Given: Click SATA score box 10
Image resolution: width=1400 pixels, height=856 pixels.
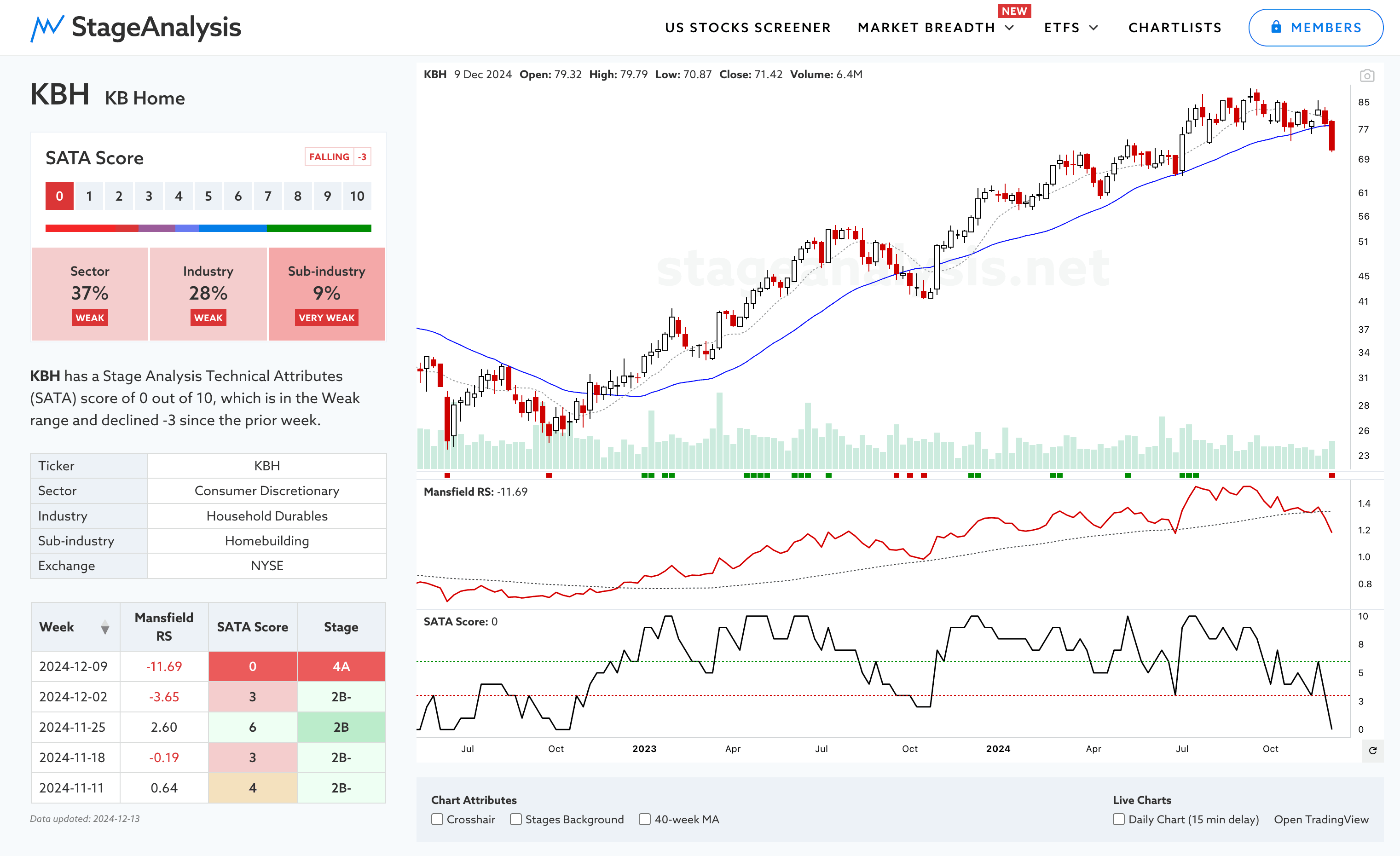Looking at the screenshot, I should 357,196.
